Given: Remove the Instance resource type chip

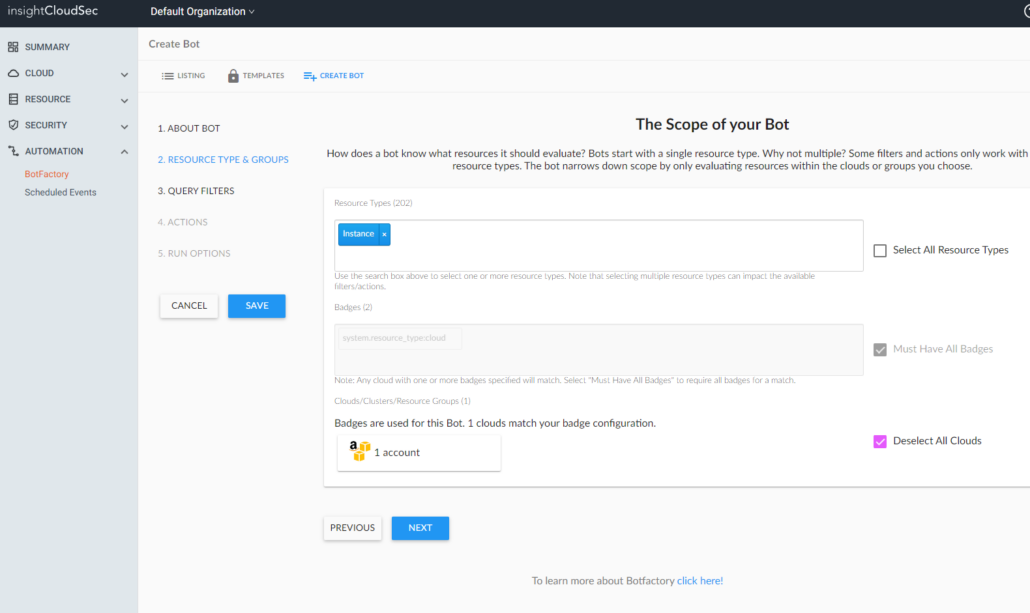Looking at the screenshot, I should [383, 234].
